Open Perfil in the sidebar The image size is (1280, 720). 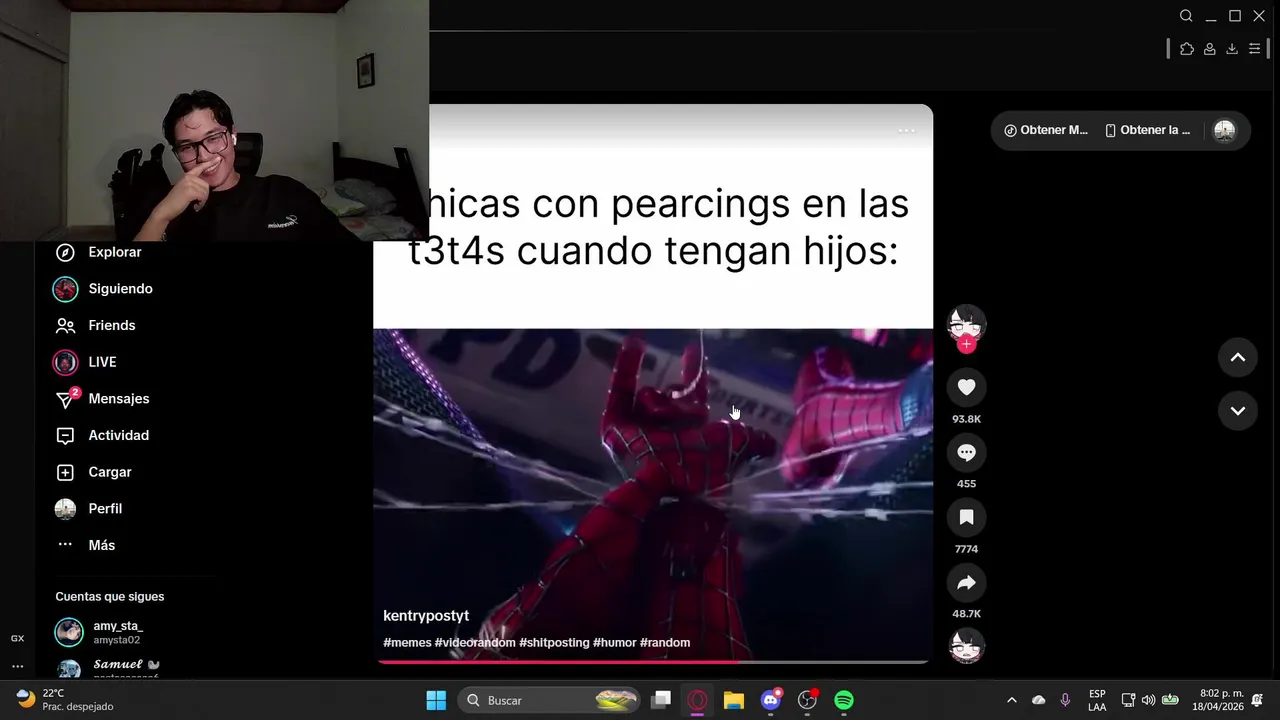tap(88, 508)
